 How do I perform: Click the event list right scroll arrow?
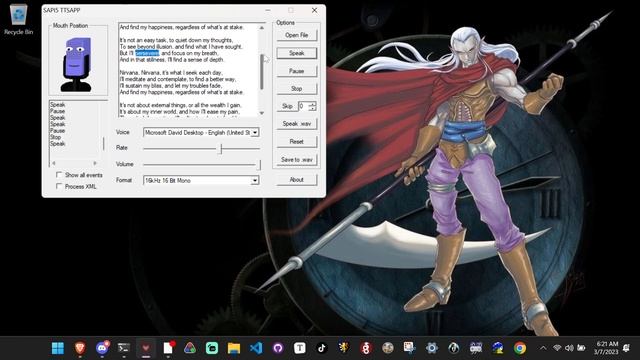[x=95, y=163]
